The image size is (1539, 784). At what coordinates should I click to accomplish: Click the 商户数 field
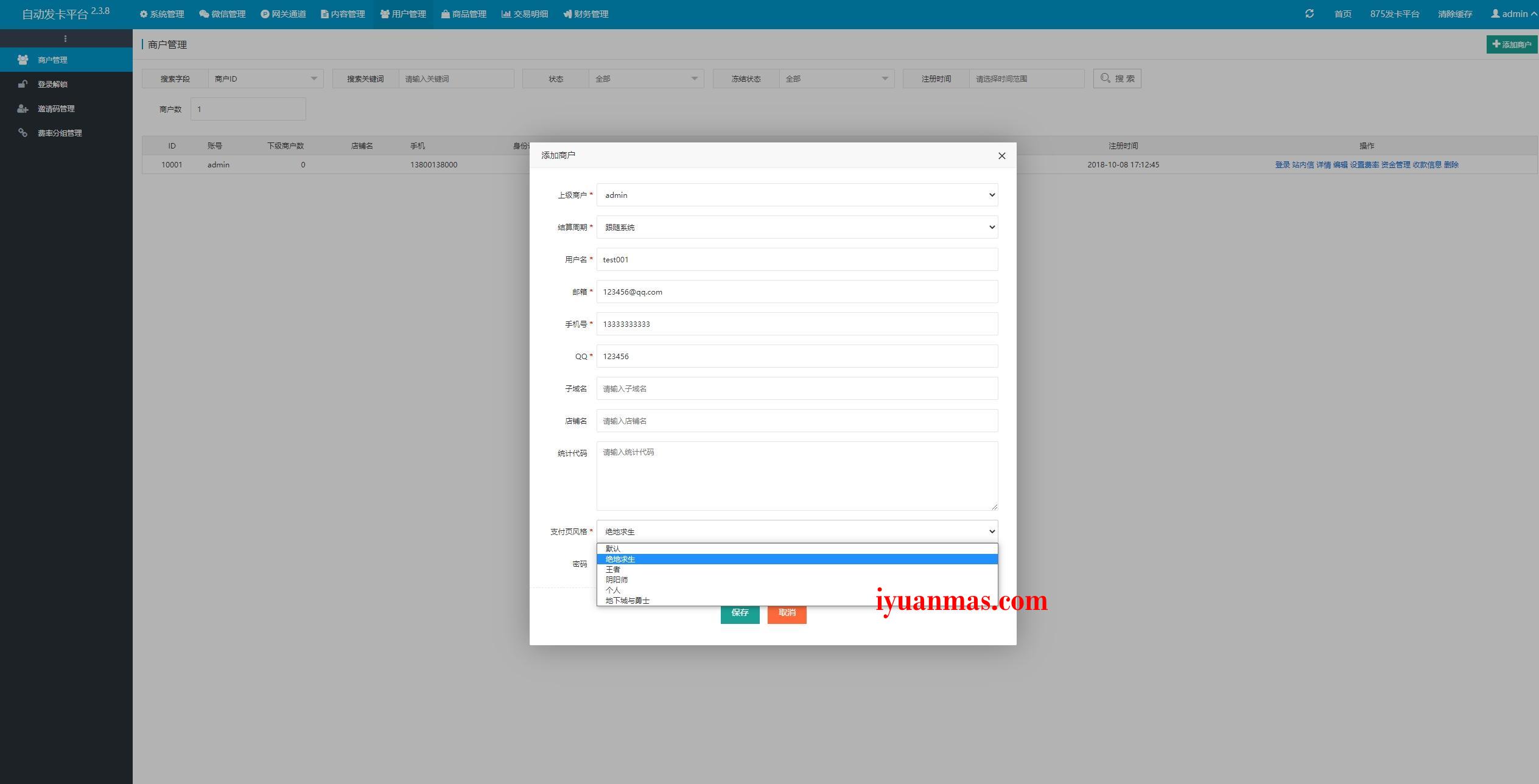(248, 109)
